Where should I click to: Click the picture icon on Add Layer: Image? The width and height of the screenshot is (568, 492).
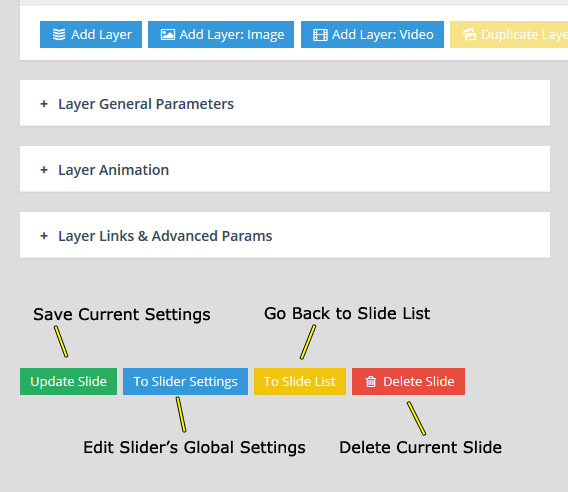[x=168, y=34]
